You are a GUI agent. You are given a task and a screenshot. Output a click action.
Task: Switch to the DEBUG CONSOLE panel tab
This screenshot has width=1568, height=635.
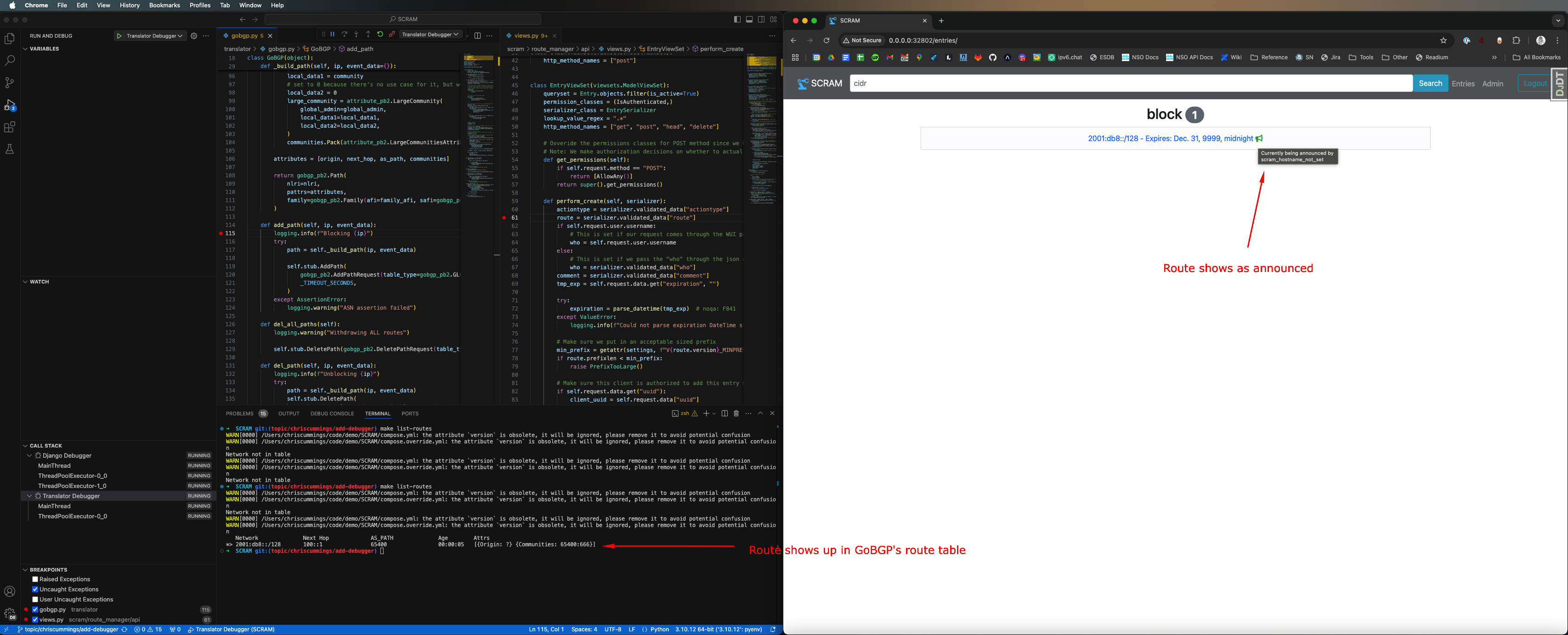tap(332, 414)
